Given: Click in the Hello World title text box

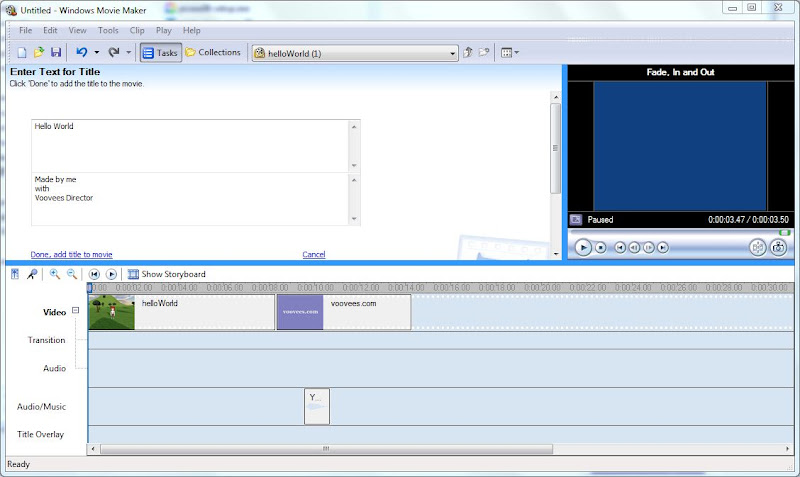Looking at the screenshot, I should coord(190,146).
